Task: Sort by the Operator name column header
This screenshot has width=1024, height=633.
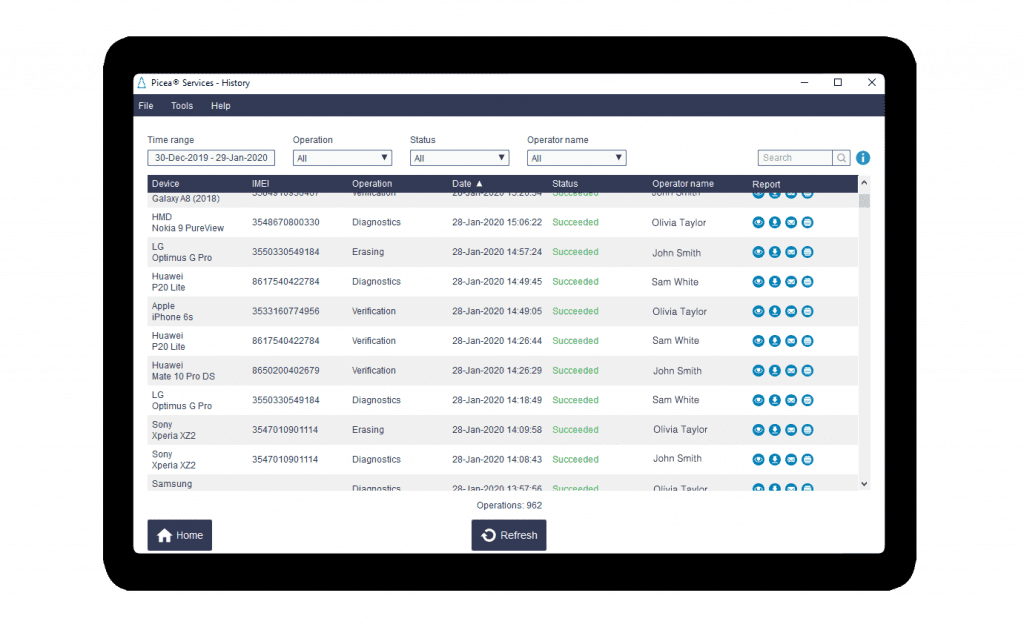Action: [682, 184]
